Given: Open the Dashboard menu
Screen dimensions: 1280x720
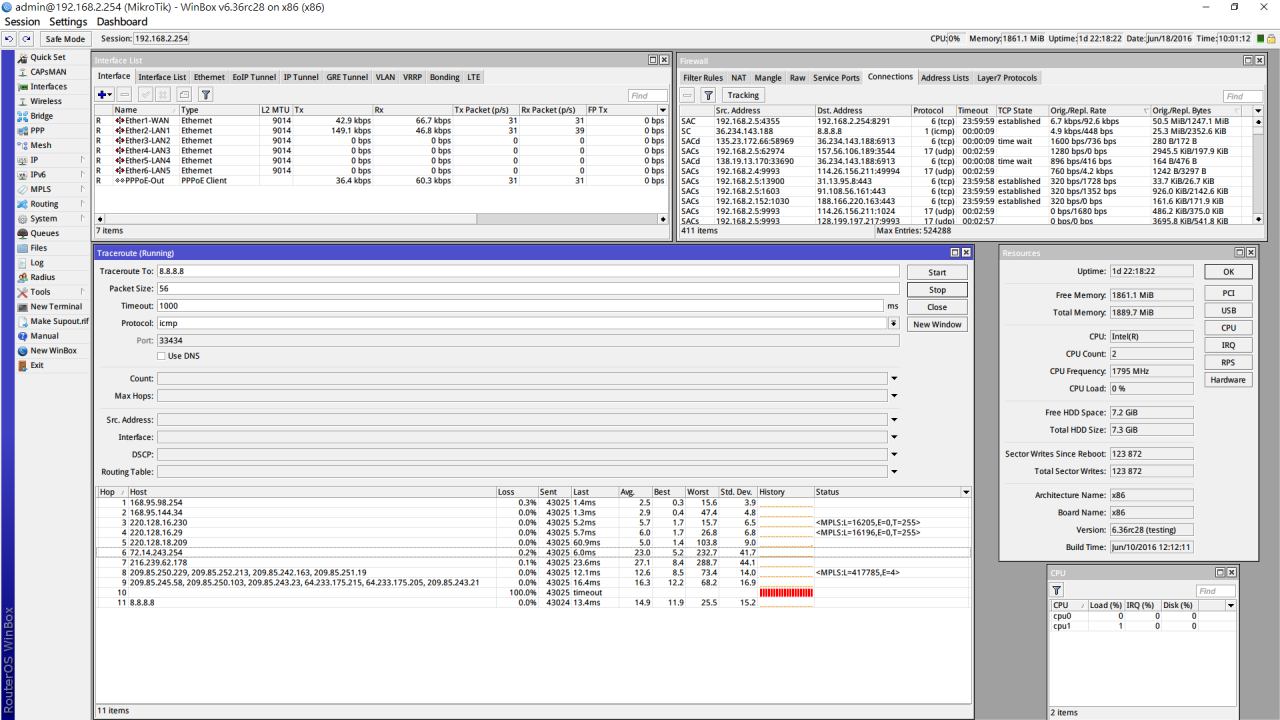Looking at the screenshot, I should pyautogui.click(x=122, y=21).
